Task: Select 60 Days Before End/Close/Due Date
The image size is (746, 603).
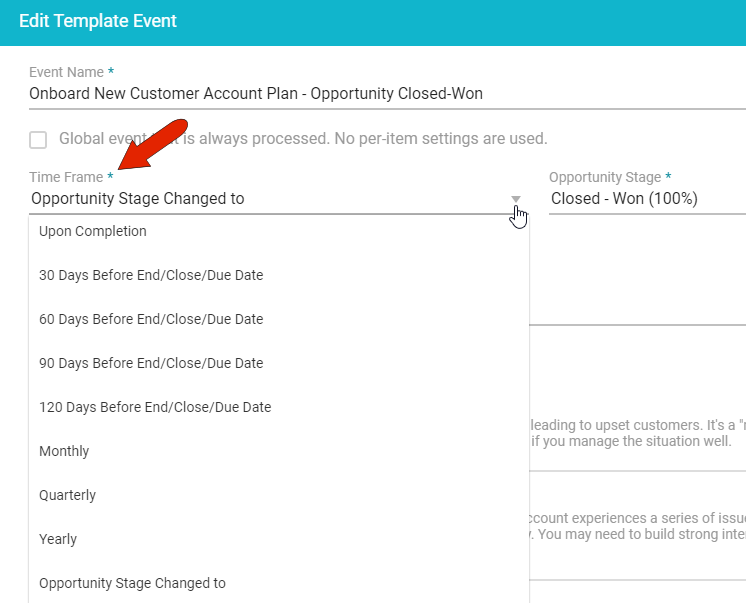Action: point(151,319)
